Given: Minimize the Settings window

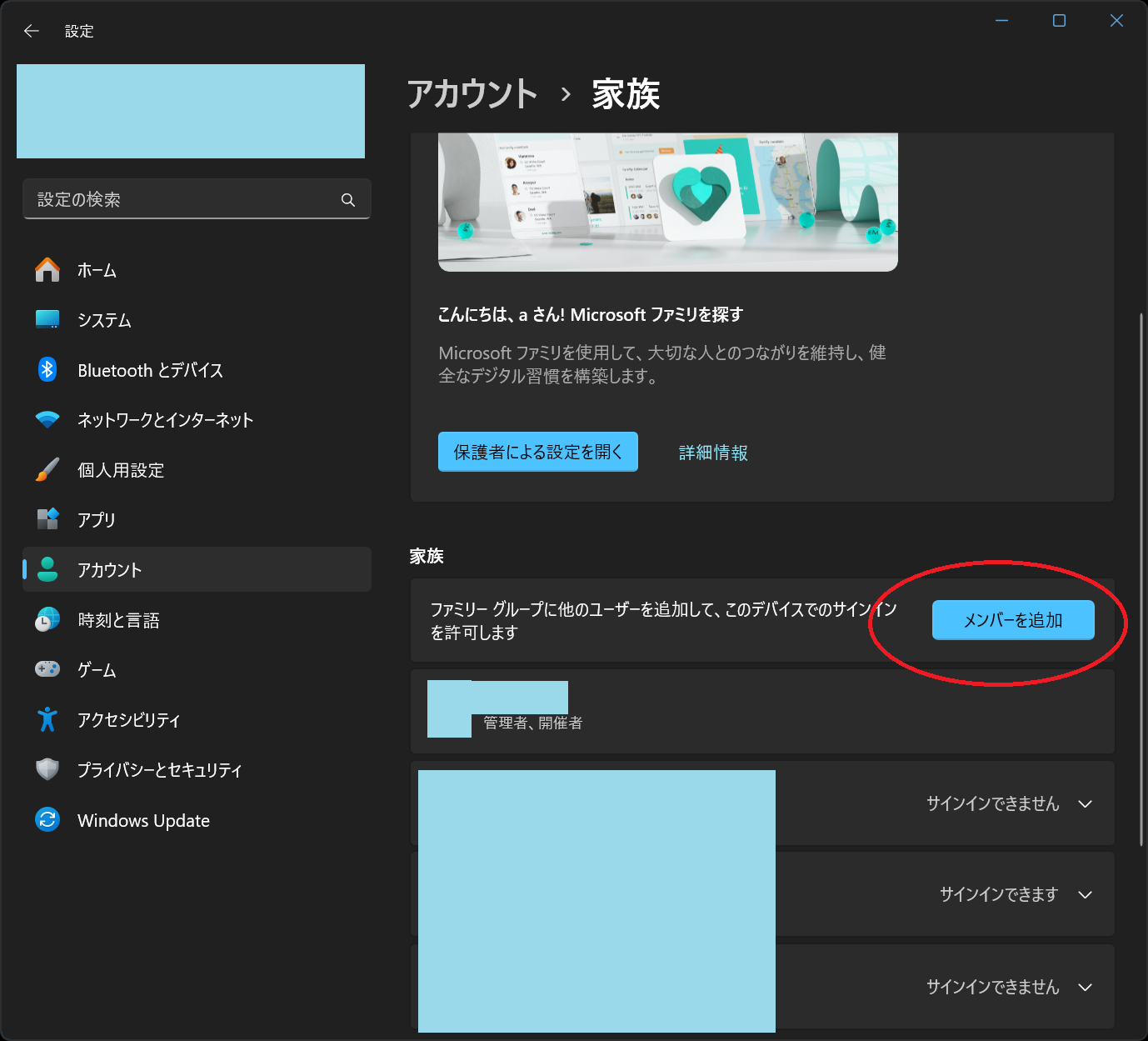Looking at the screenshot, I should coord(1002,21).
